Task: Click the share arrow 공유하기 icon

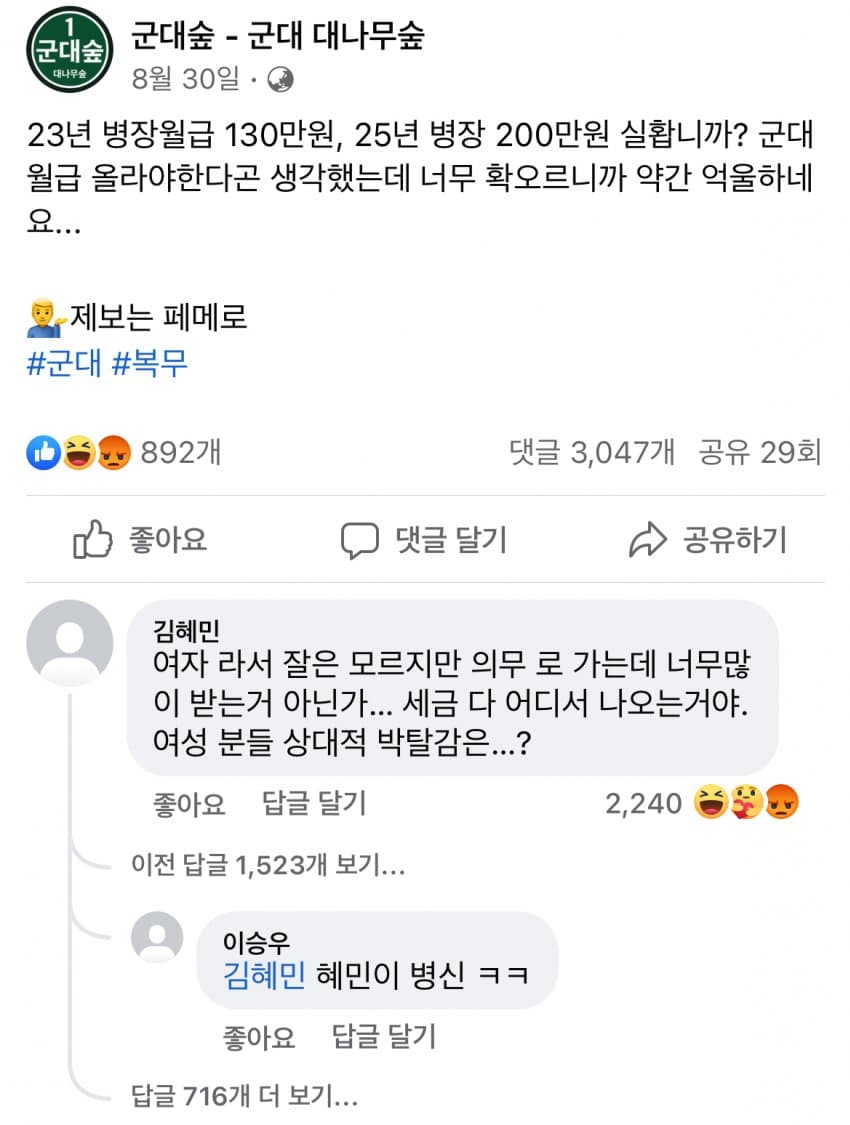Action: (x=647, y=541)
